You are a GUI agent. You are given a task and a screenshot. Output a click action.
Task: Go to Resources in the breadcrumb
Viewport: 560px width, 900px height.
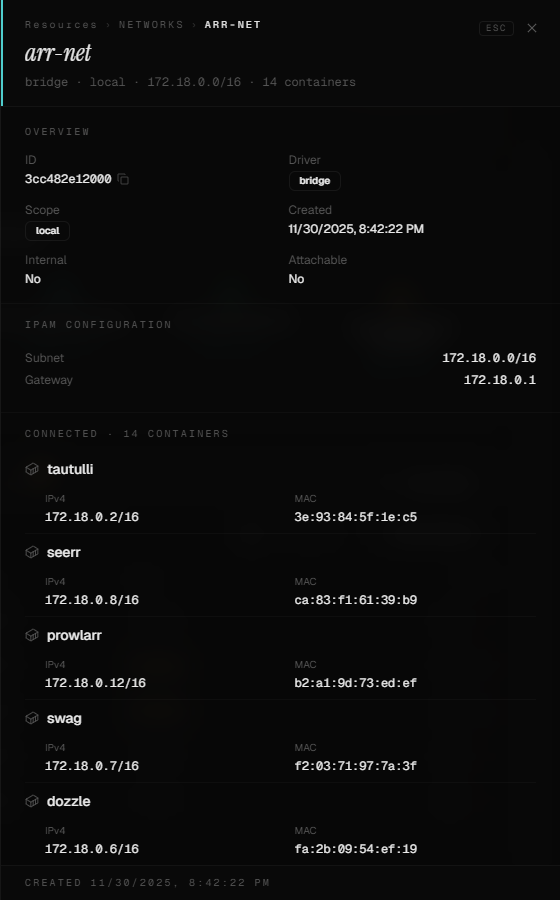(61, 25)
